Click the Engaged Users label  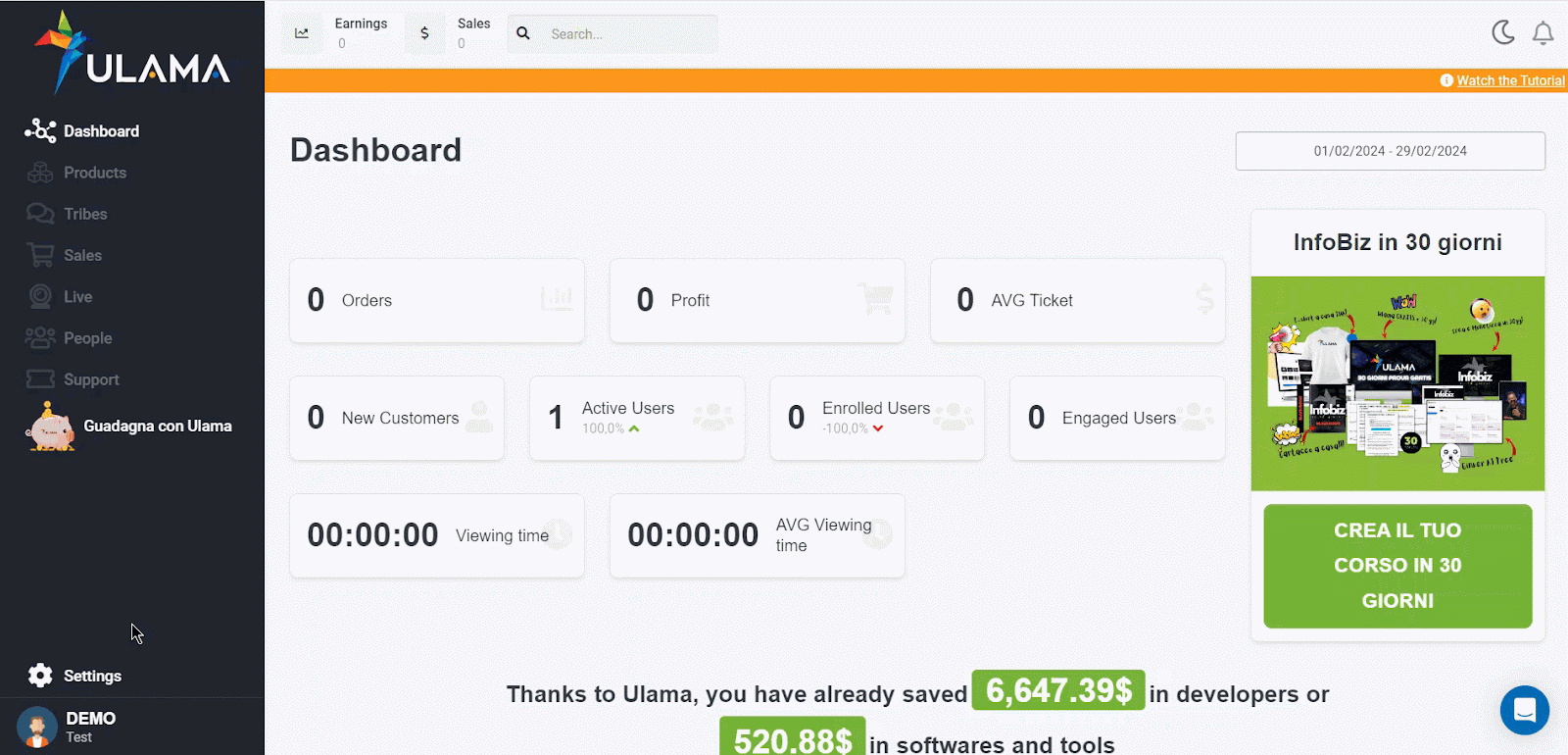[x=1119, y=418]
